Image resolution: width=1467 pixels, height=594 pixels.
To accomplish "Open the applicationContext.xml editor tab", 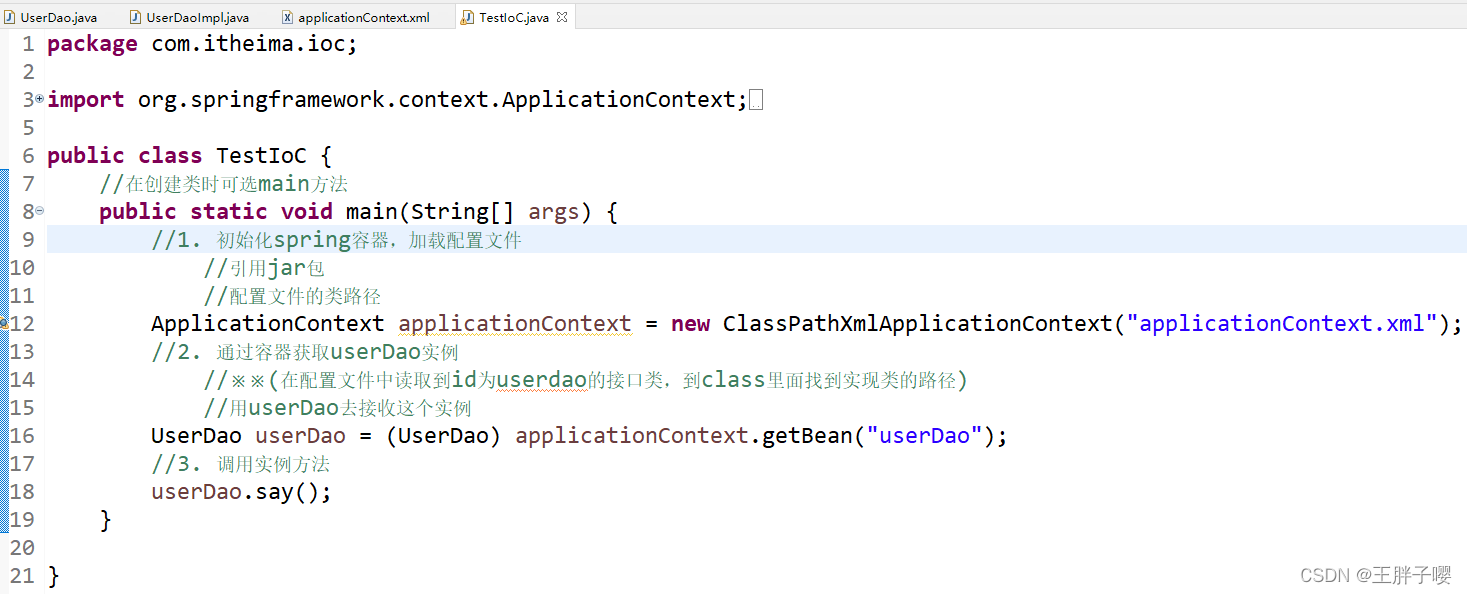I will [363, 17].
